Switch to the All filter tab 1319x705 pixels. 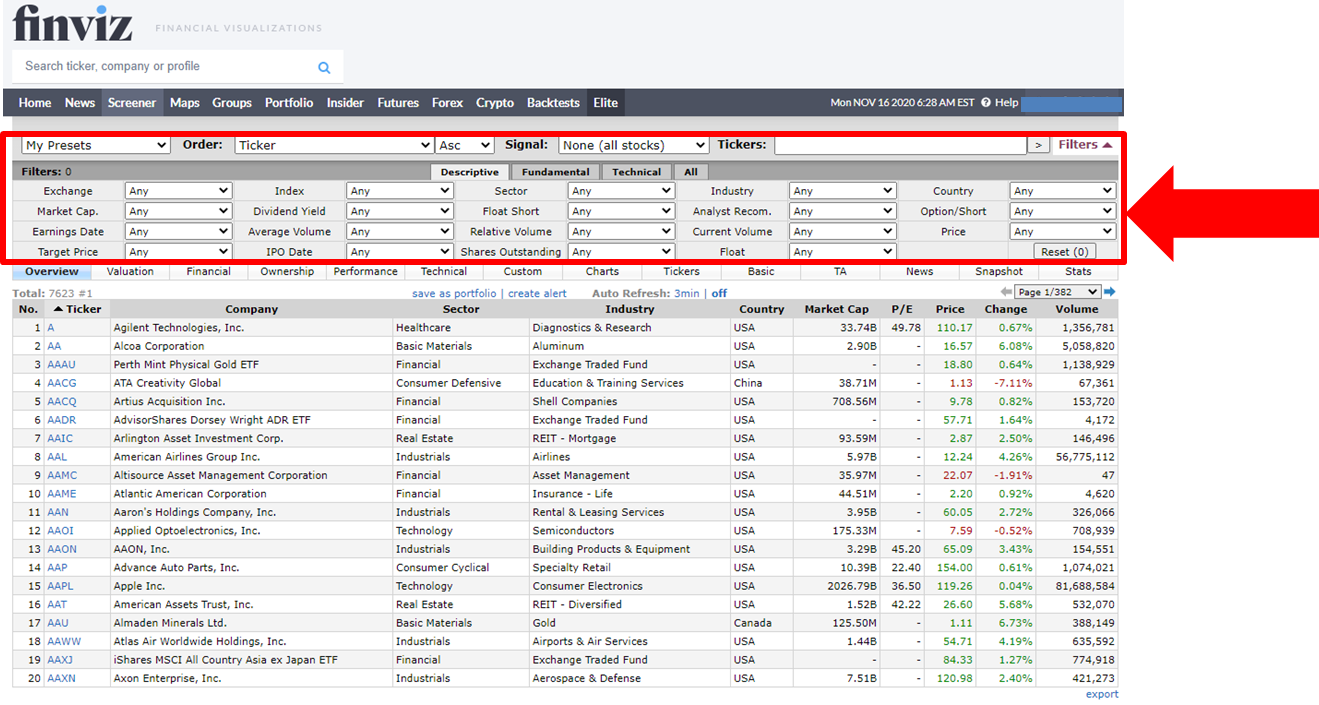pos(690,172)
